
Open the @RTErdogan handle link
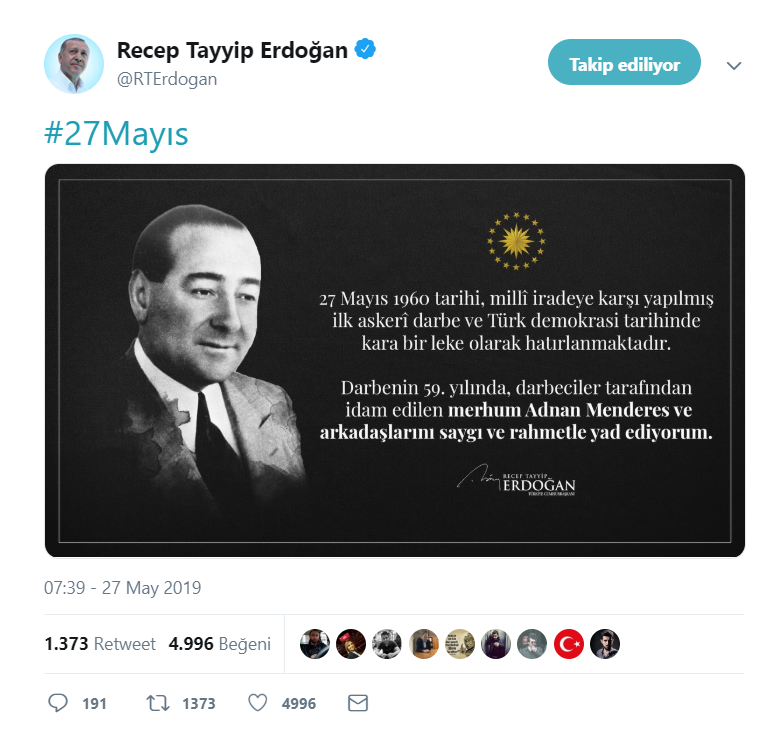[167, 79]
